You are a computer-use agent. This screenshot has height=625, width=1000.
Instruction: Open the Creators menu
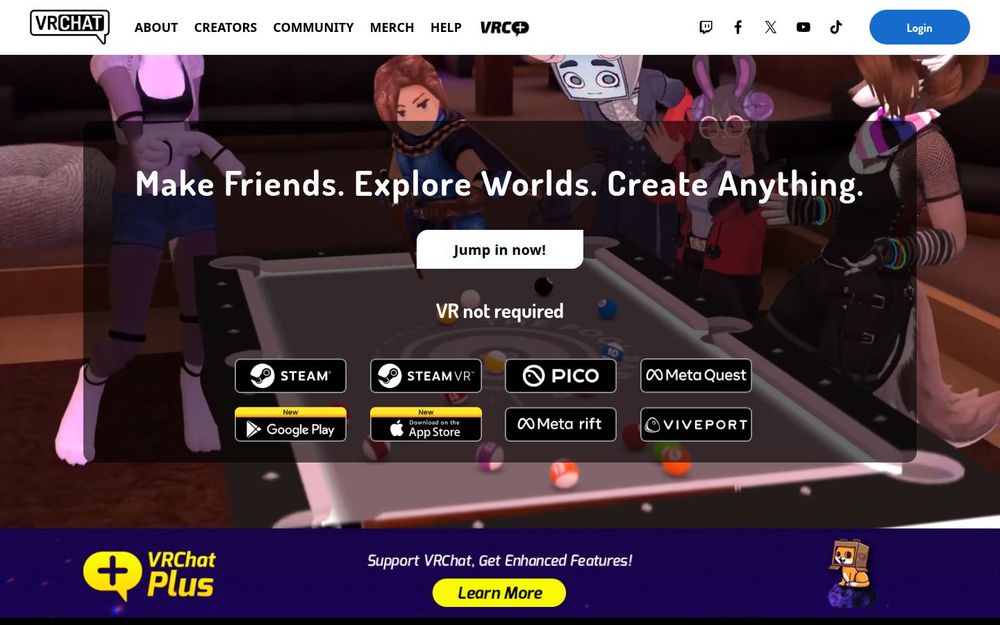(x=225, y=27)
